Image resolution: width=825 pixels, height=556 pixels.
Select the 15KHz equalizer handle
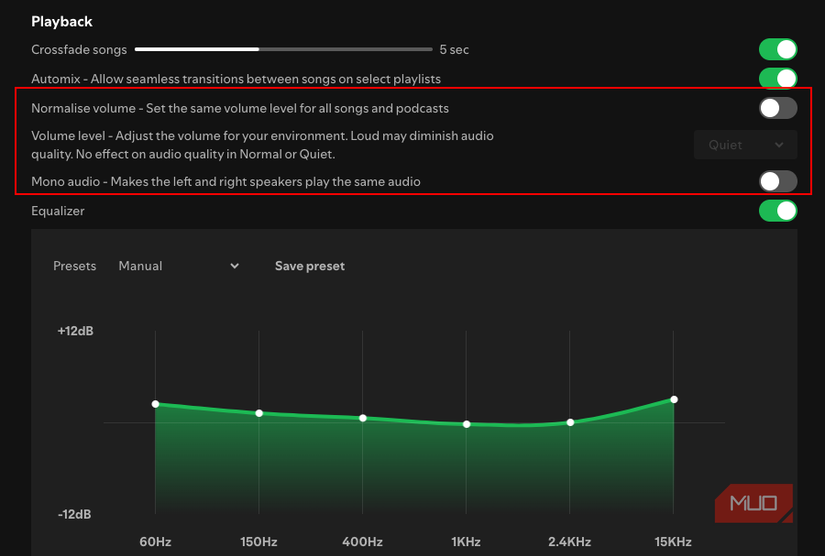point(674,400)
